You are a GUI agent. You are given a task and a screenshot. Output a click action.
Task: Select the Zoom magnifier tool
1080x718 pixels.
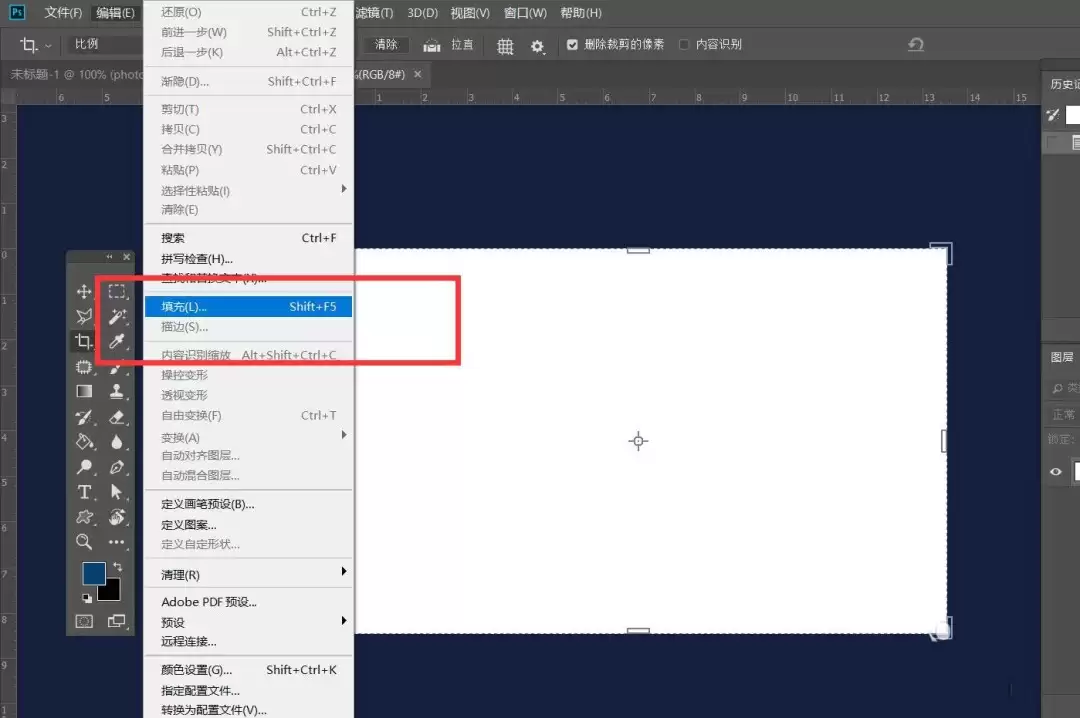tap(84, 542)
